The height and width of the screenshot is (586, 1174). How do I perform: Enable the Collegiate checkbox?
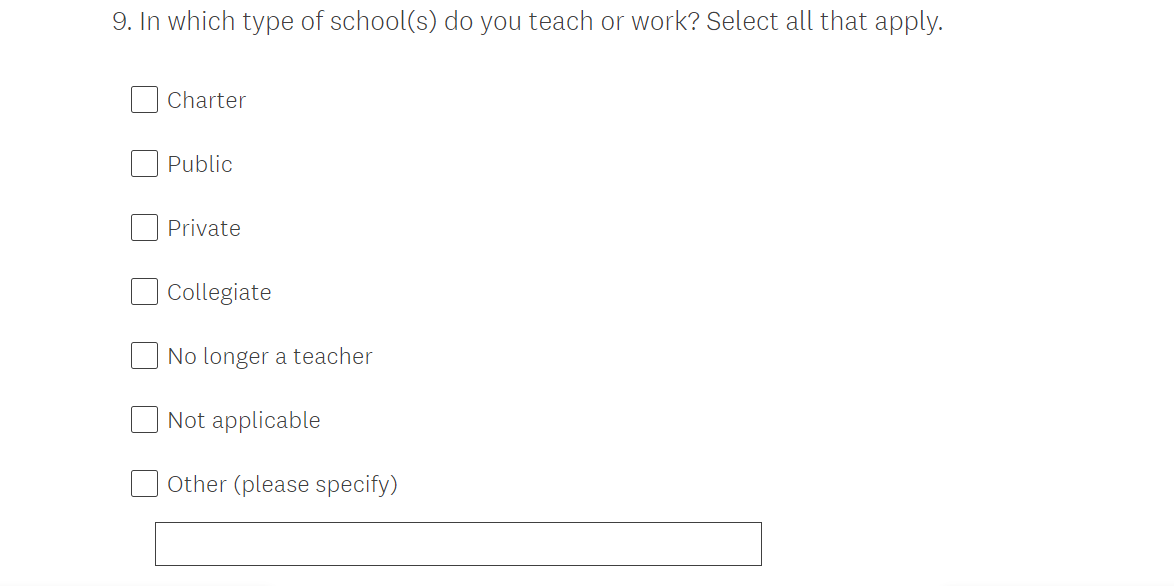point(144,292)
